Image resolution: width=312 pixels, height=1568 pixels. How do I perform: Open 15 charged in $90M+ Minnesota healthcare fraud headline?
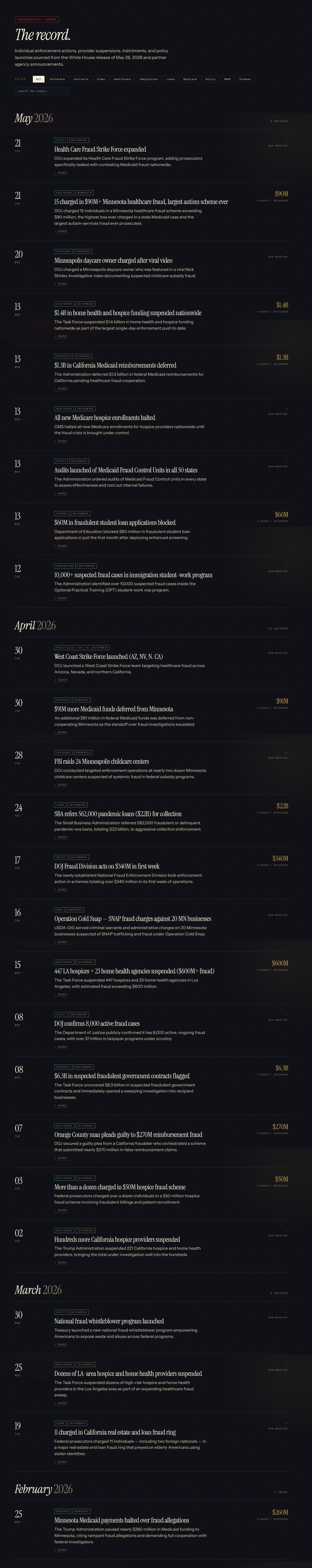click(141, 202)
